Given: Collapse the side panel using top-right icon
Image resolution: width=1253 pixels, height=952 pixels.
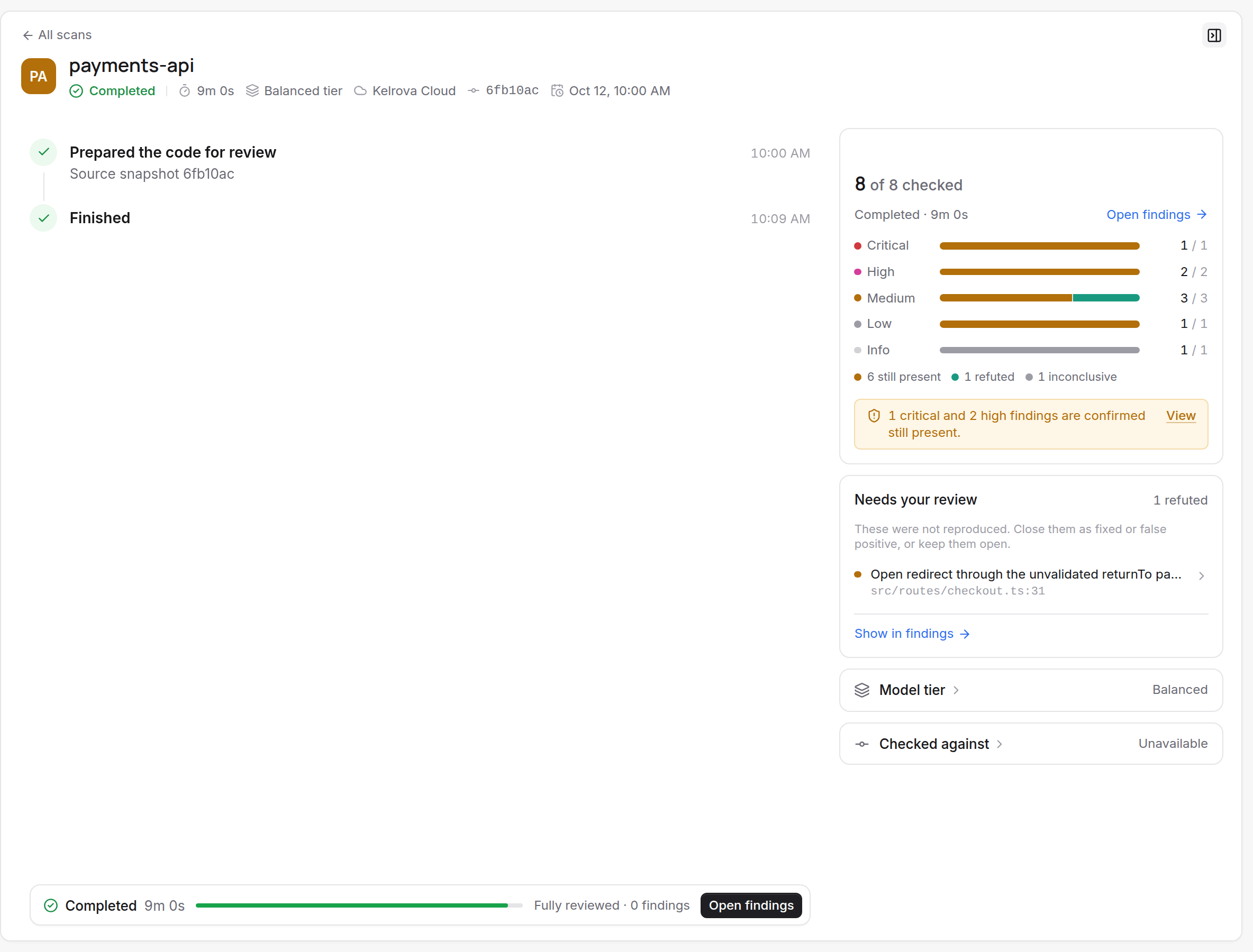Looking at the screenshot, I should point(1214,35).
